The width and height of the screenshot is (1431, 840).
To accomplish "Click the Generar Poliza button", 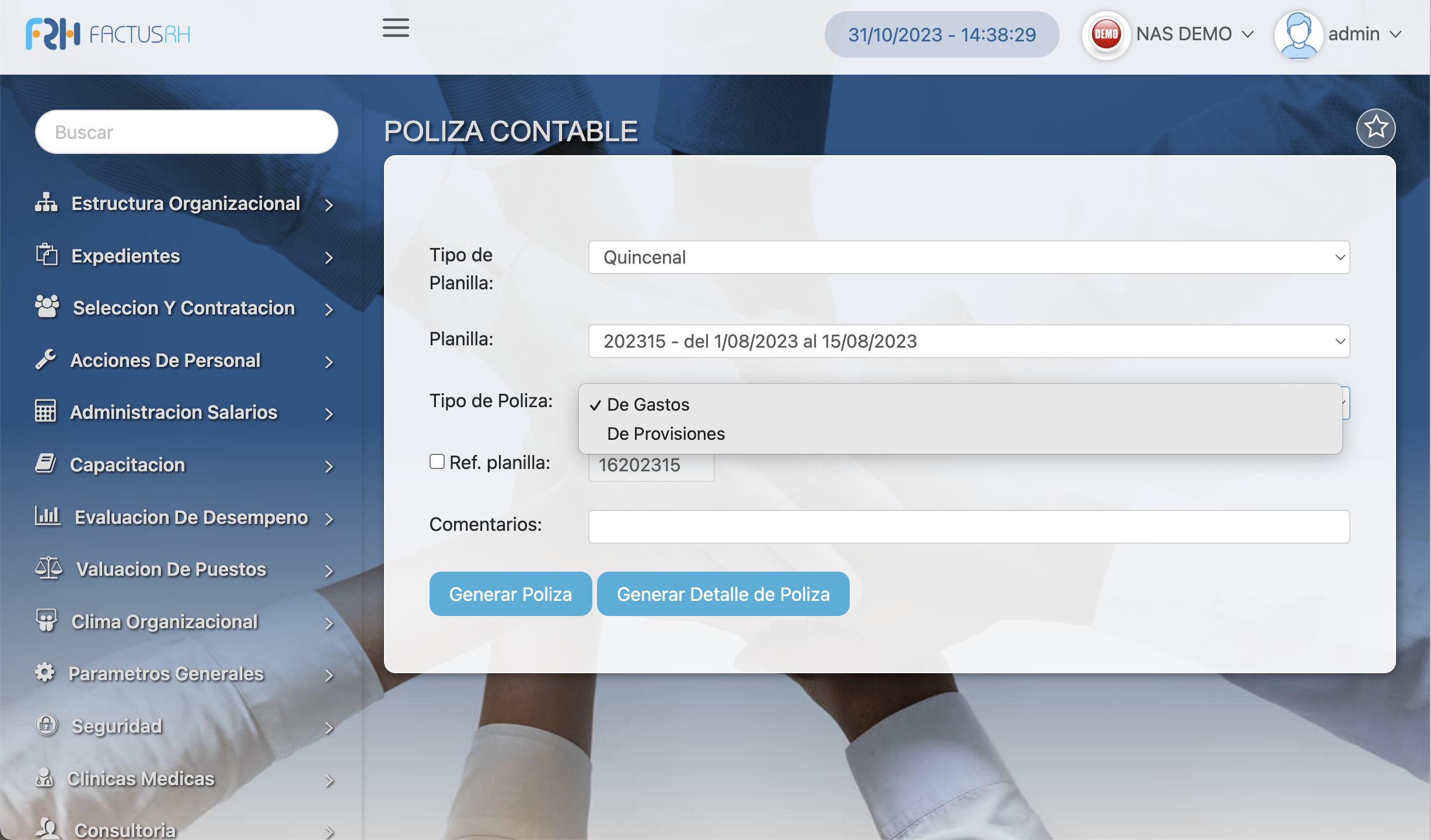I will pyautogui.click(x=510, y=594).
